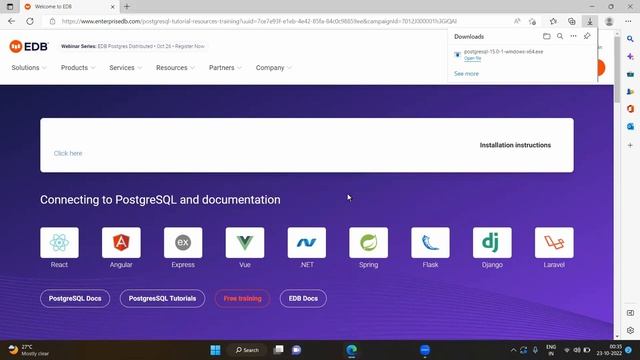Viewport: 640px width, 360px height.
Task: Click the Free training button
Action: 242,298
